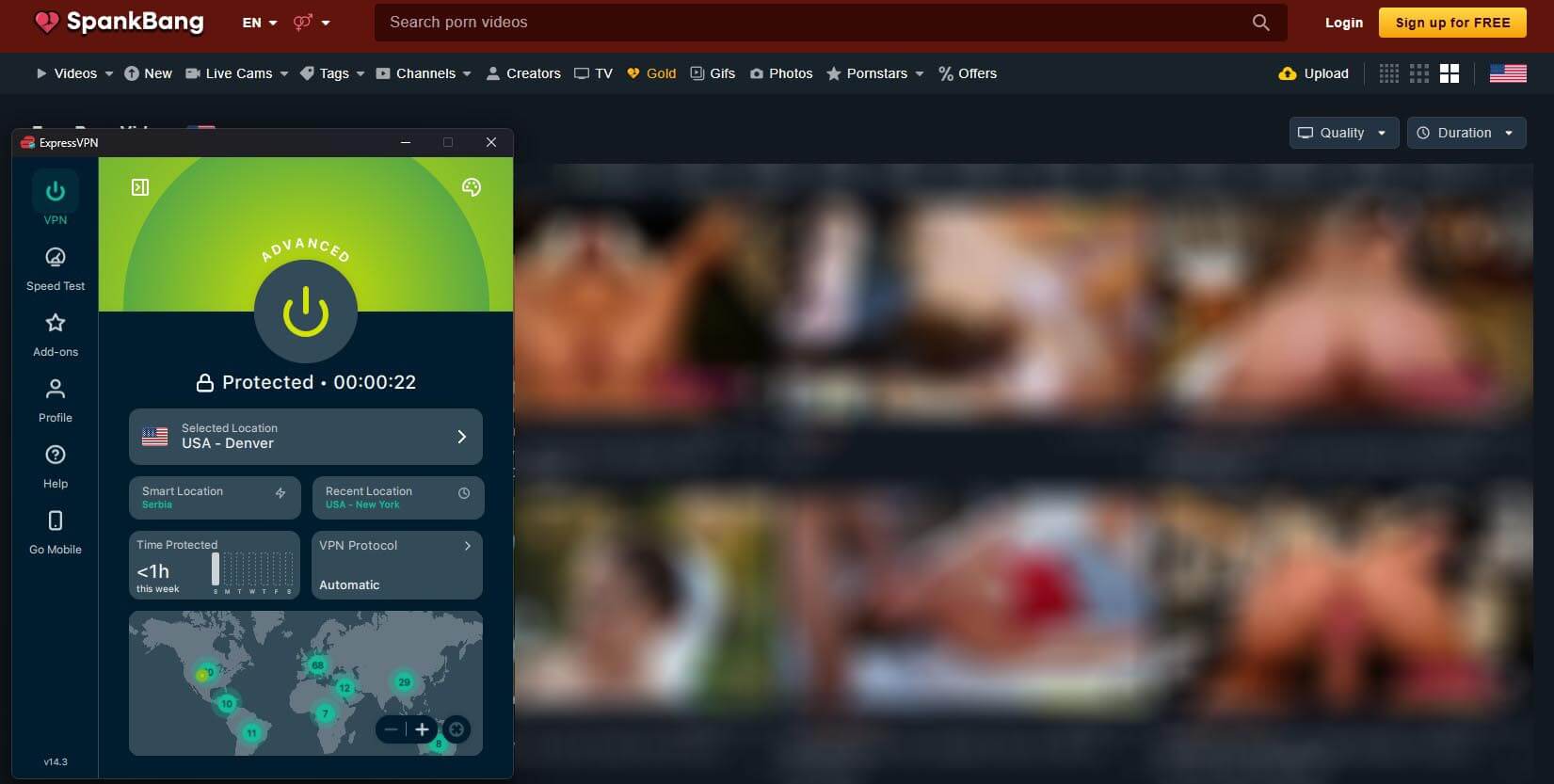Screen dimensions: 1554x784
Task: Click the Upload cloud icon
Action: (1288, 73)
